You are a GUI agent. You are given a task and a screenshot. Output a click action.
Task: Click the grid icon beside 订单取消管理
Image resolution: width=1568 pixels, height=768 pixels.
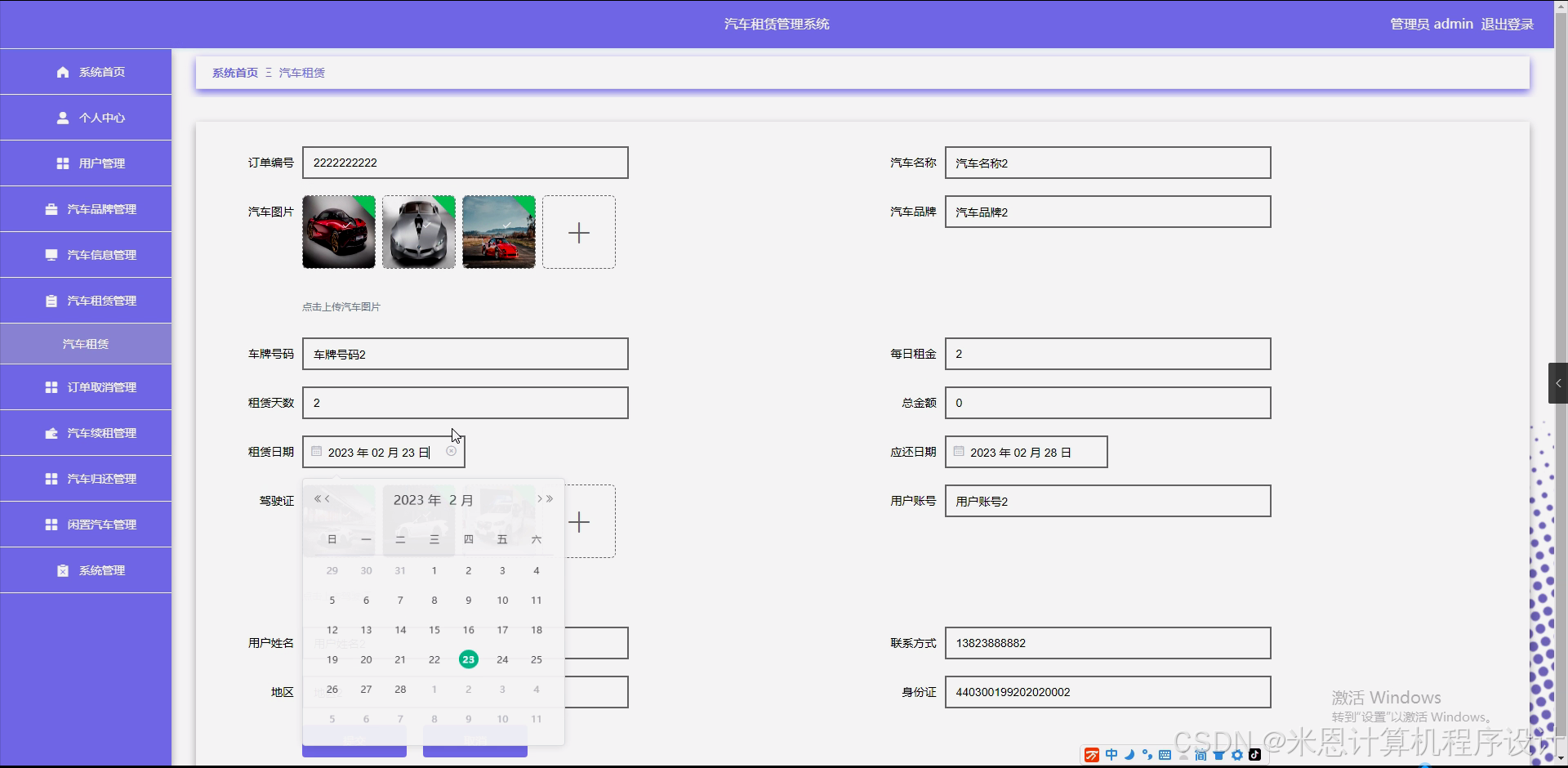click(x=51, y=387)
